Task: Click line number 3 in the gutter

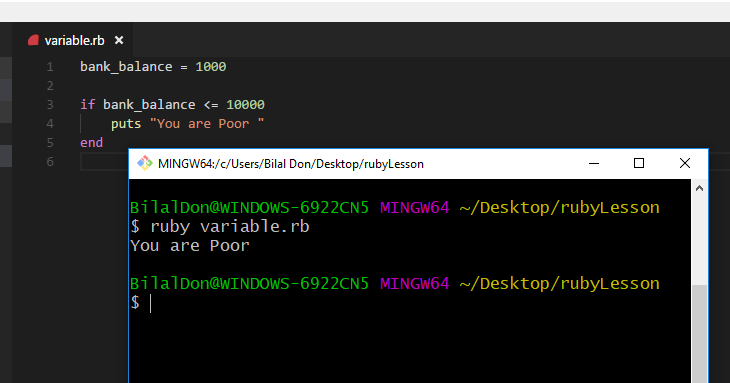Action: pyautogui.click(x=50, y=105)
